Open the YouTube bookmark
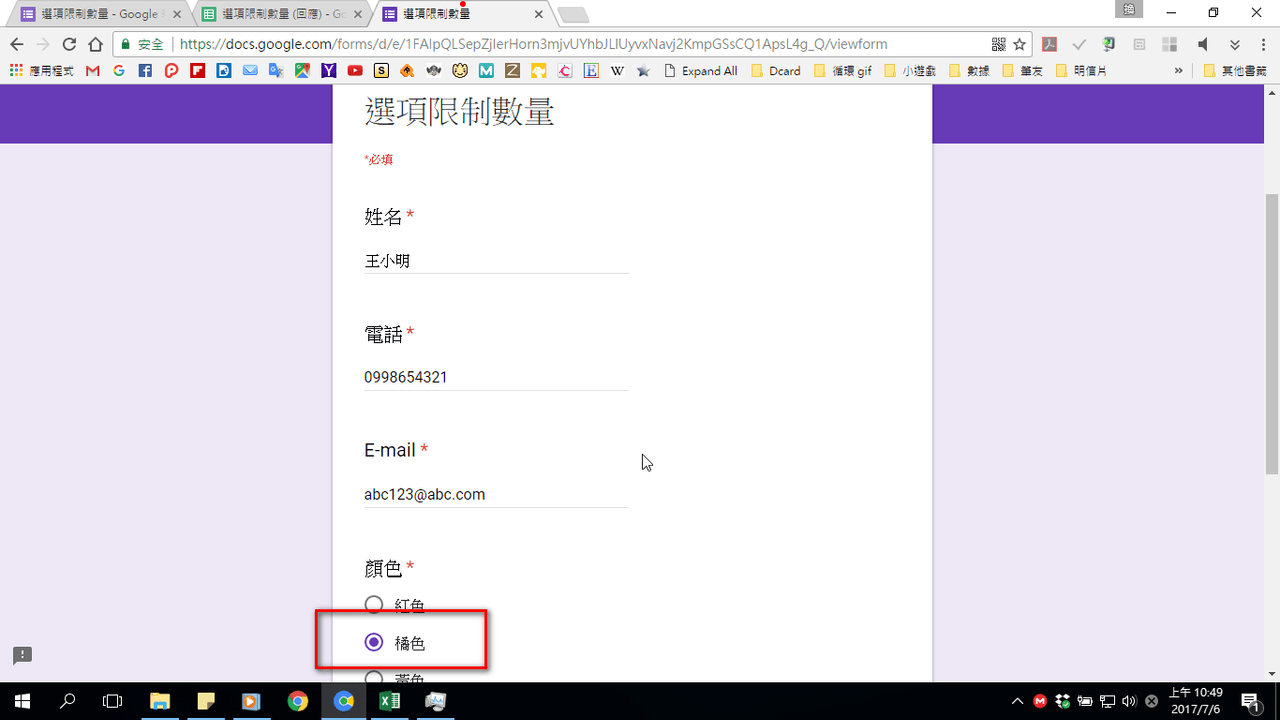 point(355,71)
